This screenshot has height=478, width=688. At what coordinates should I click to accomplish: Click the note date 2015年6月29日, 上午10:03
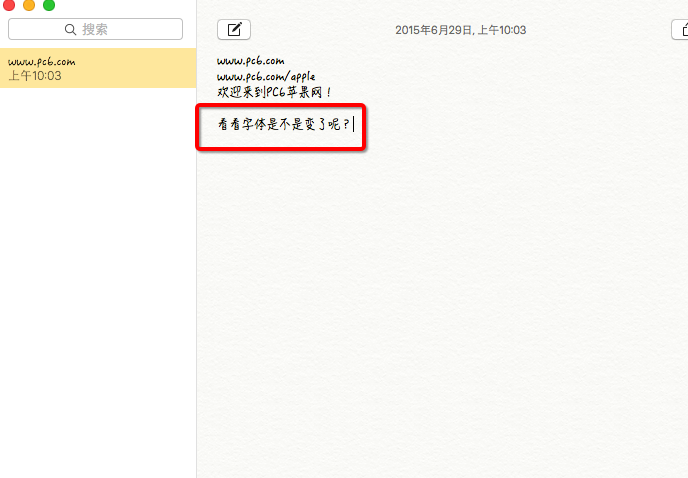click(460, 30)
